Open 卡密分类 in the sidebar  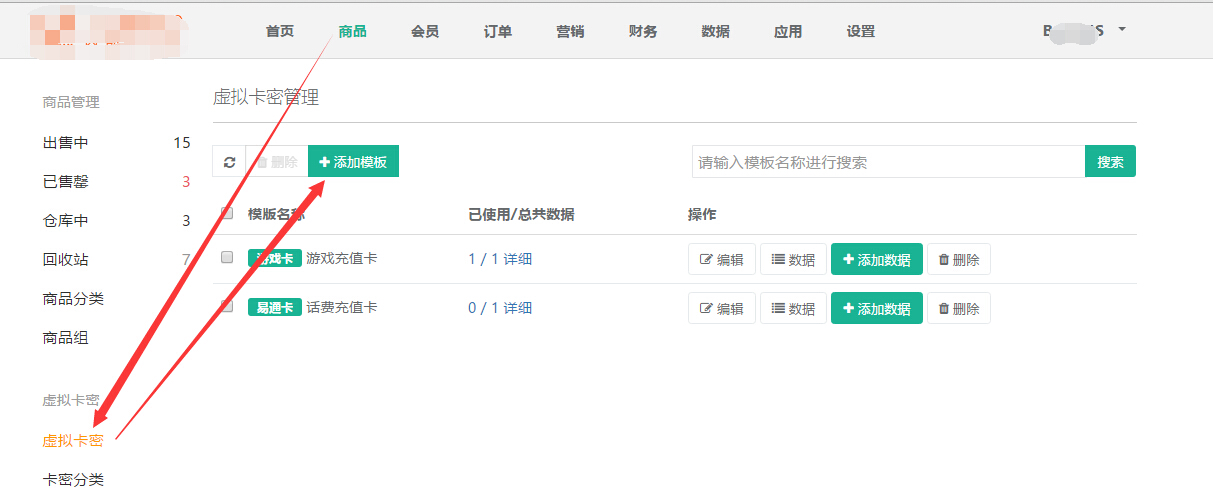[73, 479]
